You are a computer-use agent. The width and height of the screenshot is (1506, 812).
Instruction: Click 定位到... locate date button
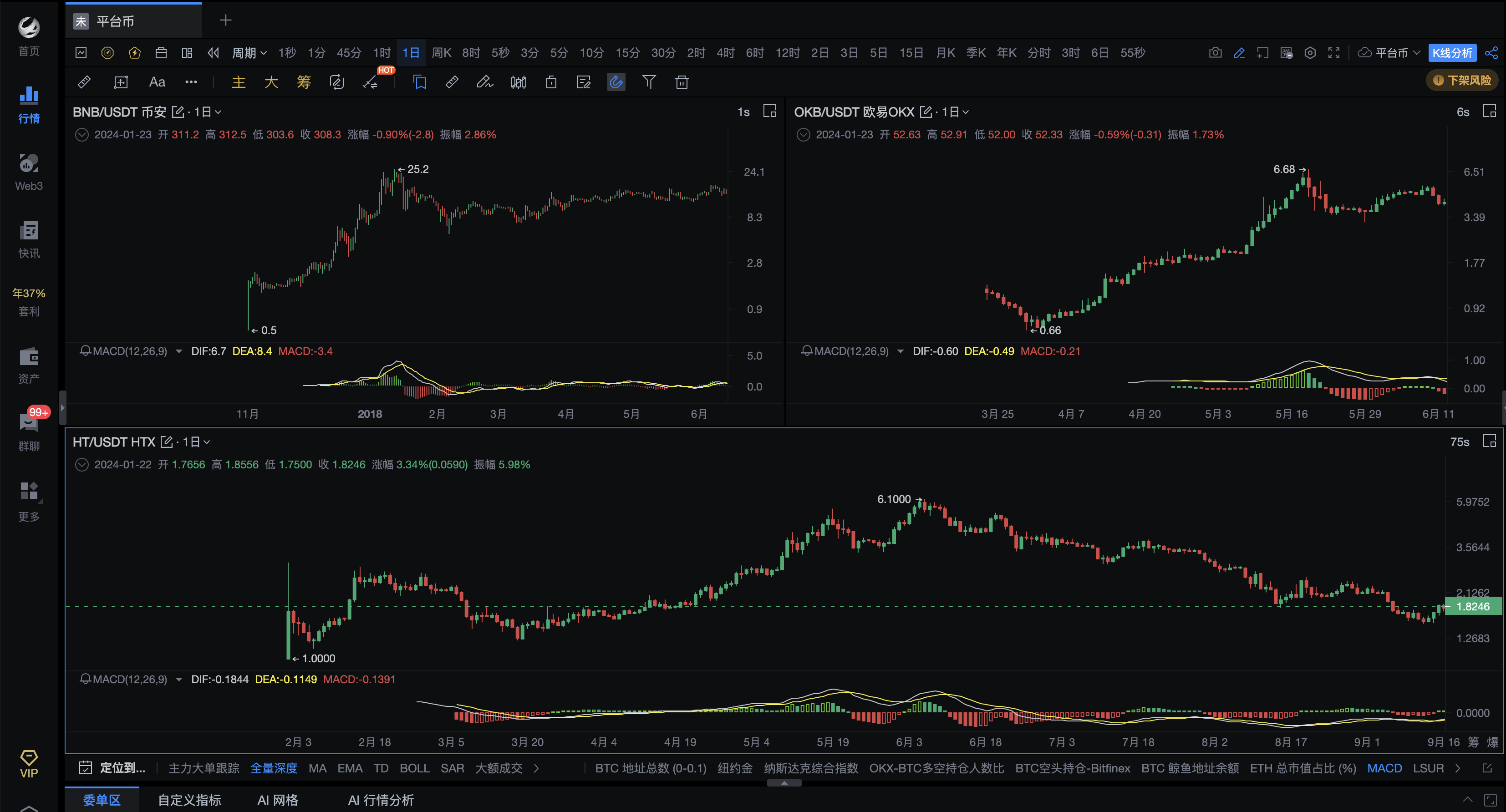112,767
